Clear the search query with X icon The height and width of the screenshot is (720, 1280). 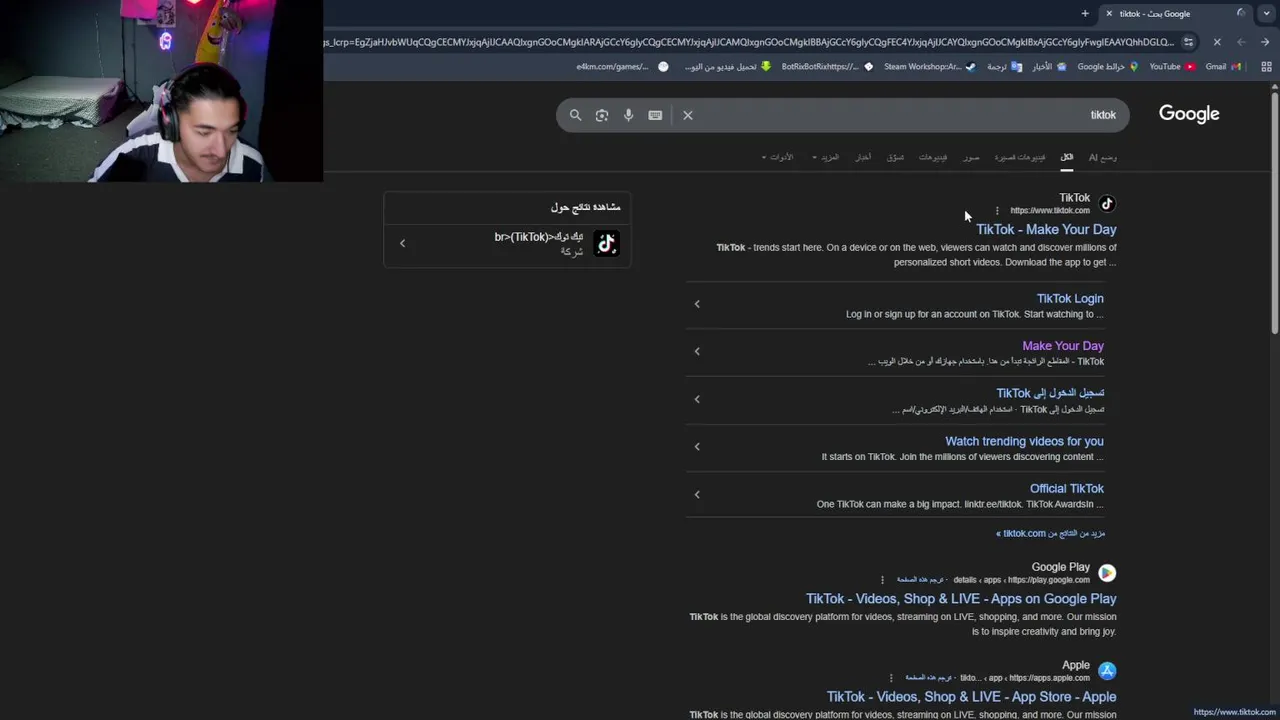pos(688,115)
